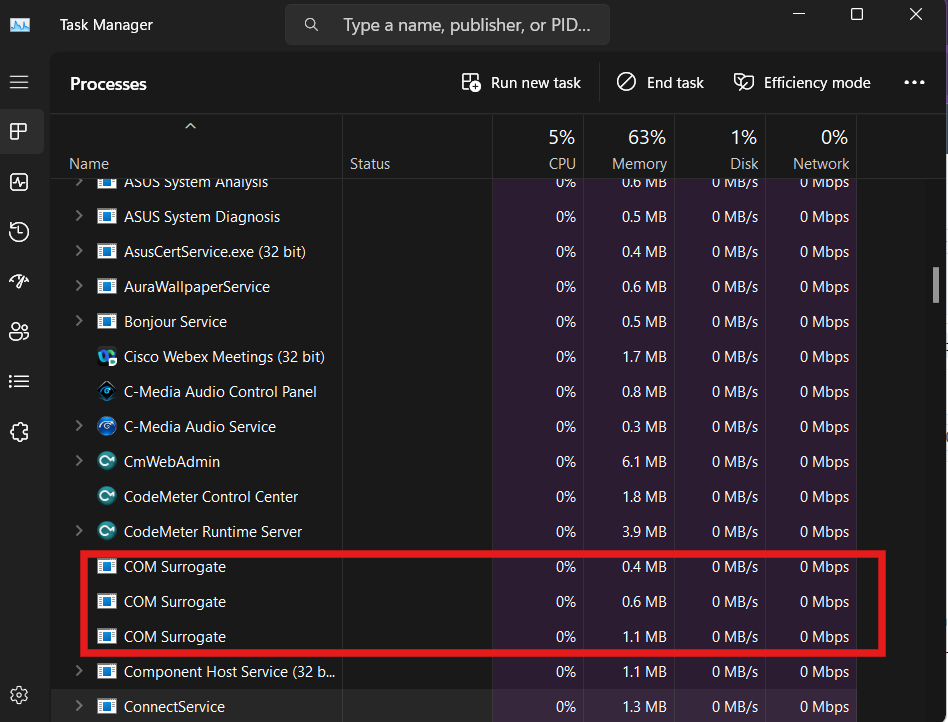Click the Bonjour Service process icon

pyautogui.click(x=107, y=321)
